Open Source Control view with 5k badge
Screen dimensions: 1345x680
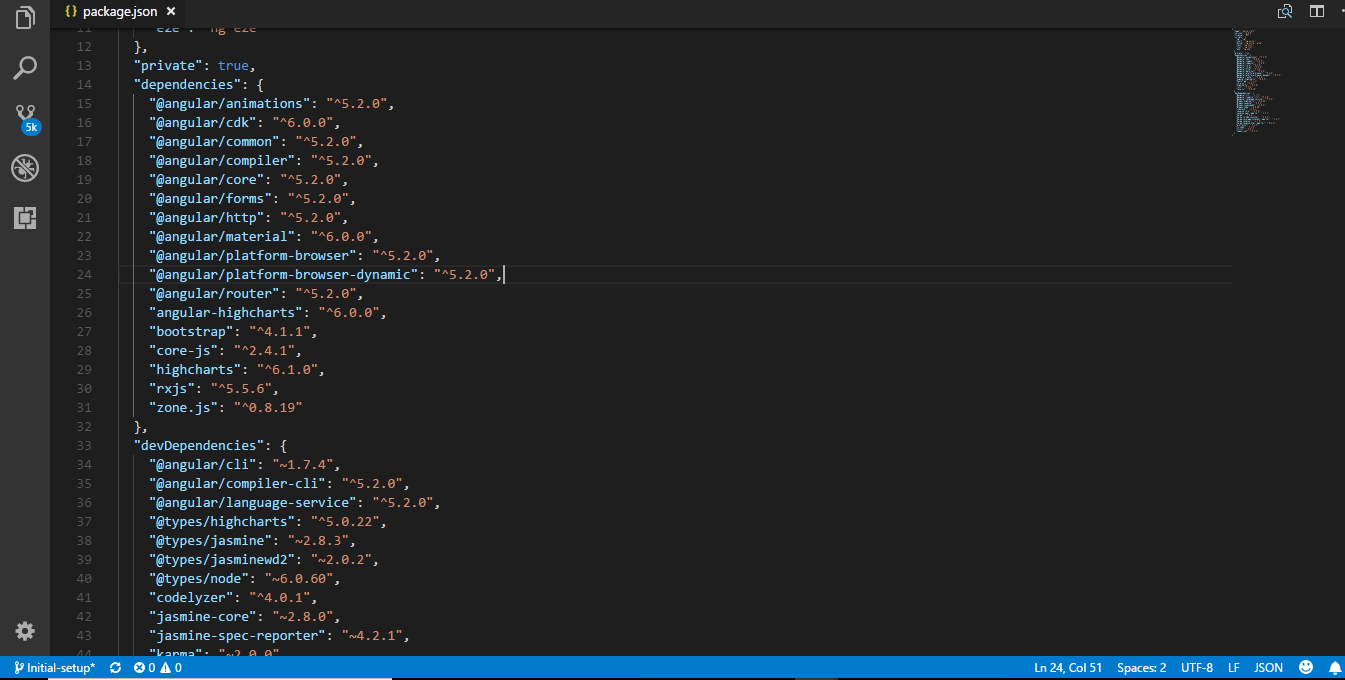point(26,119)
